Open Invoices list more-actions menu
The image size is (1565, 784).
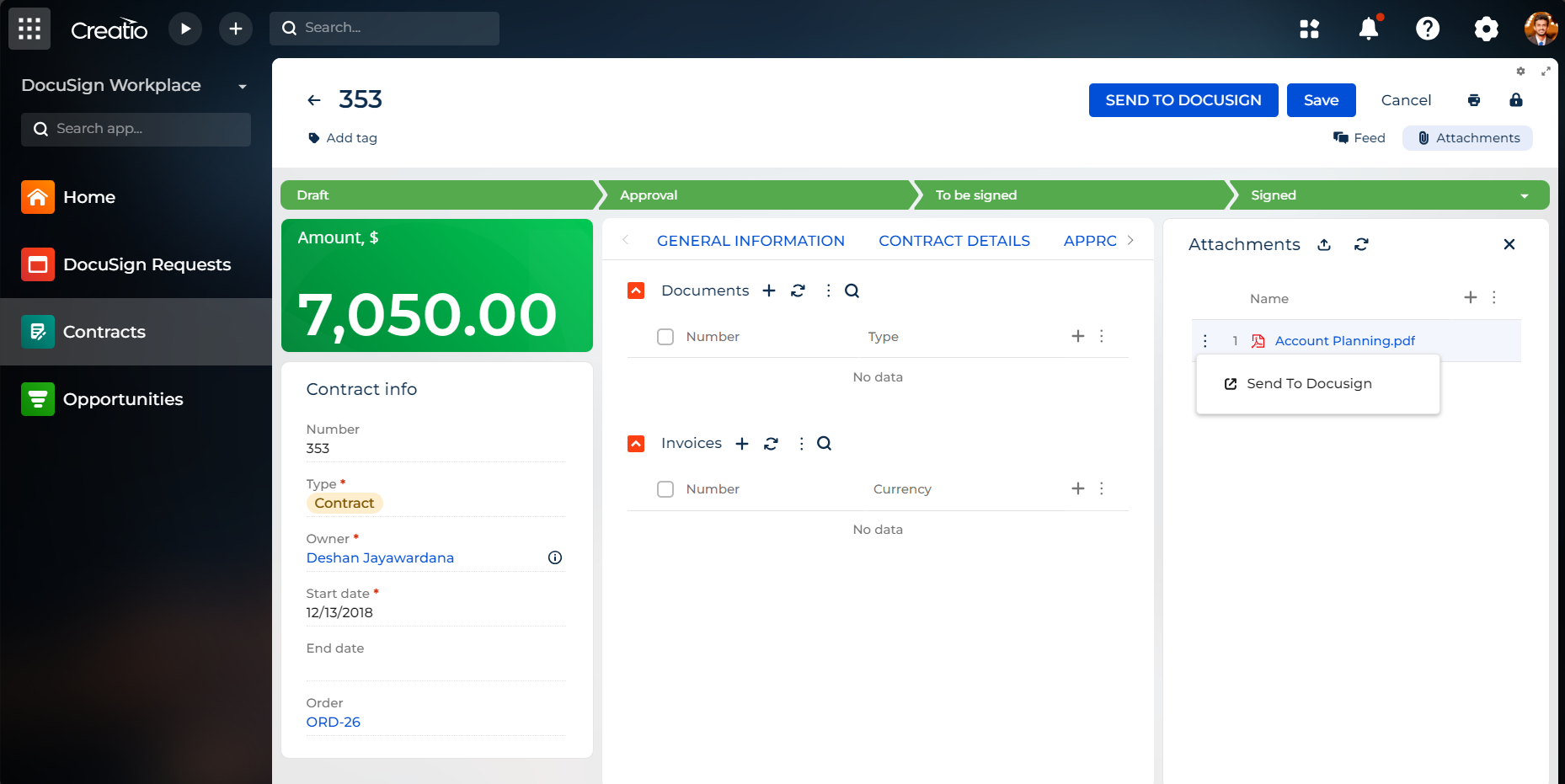801,444
